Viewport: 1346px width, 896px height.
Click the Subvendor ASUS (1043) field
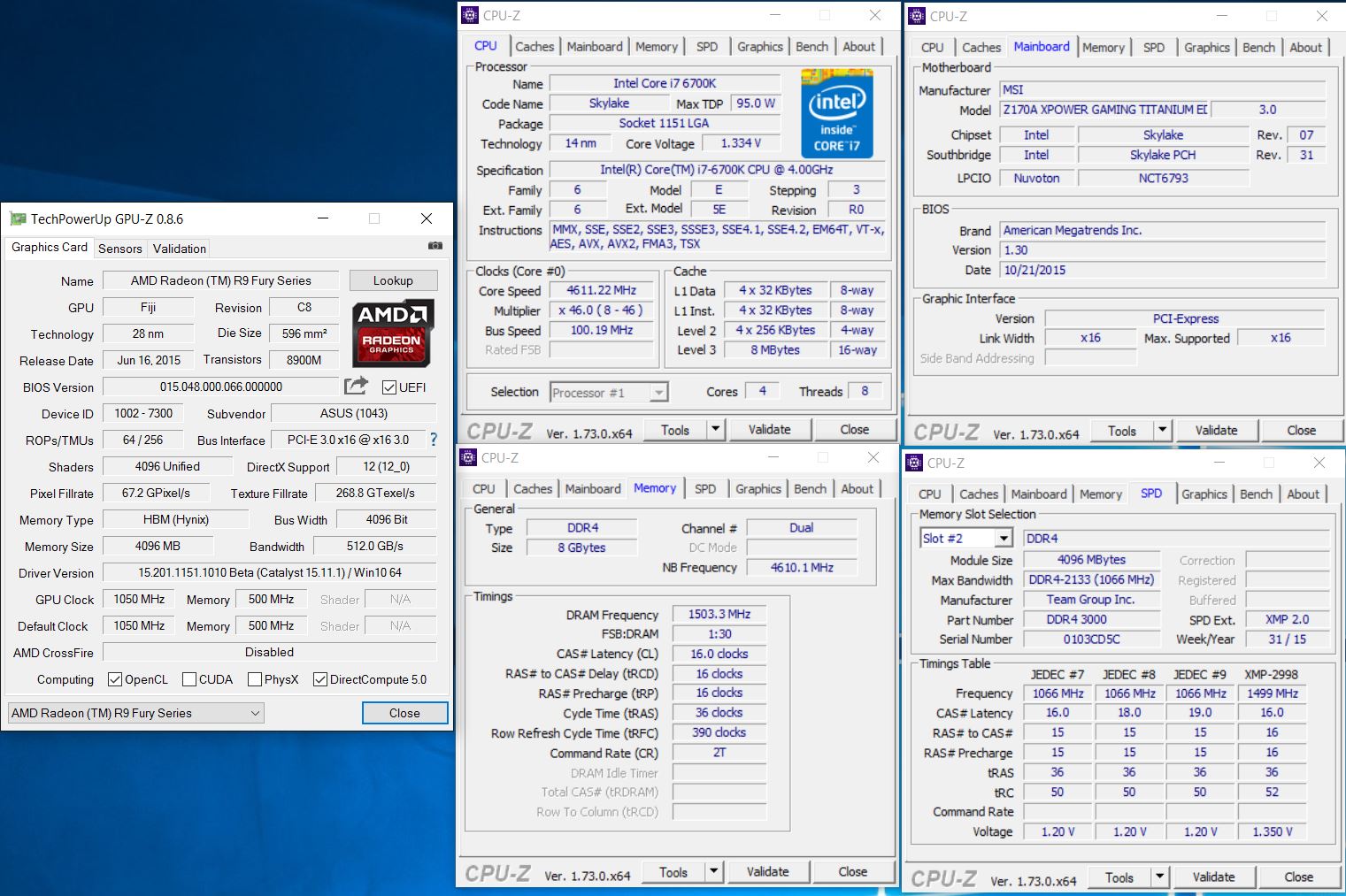pyautogui.click(x=354, y=413)
